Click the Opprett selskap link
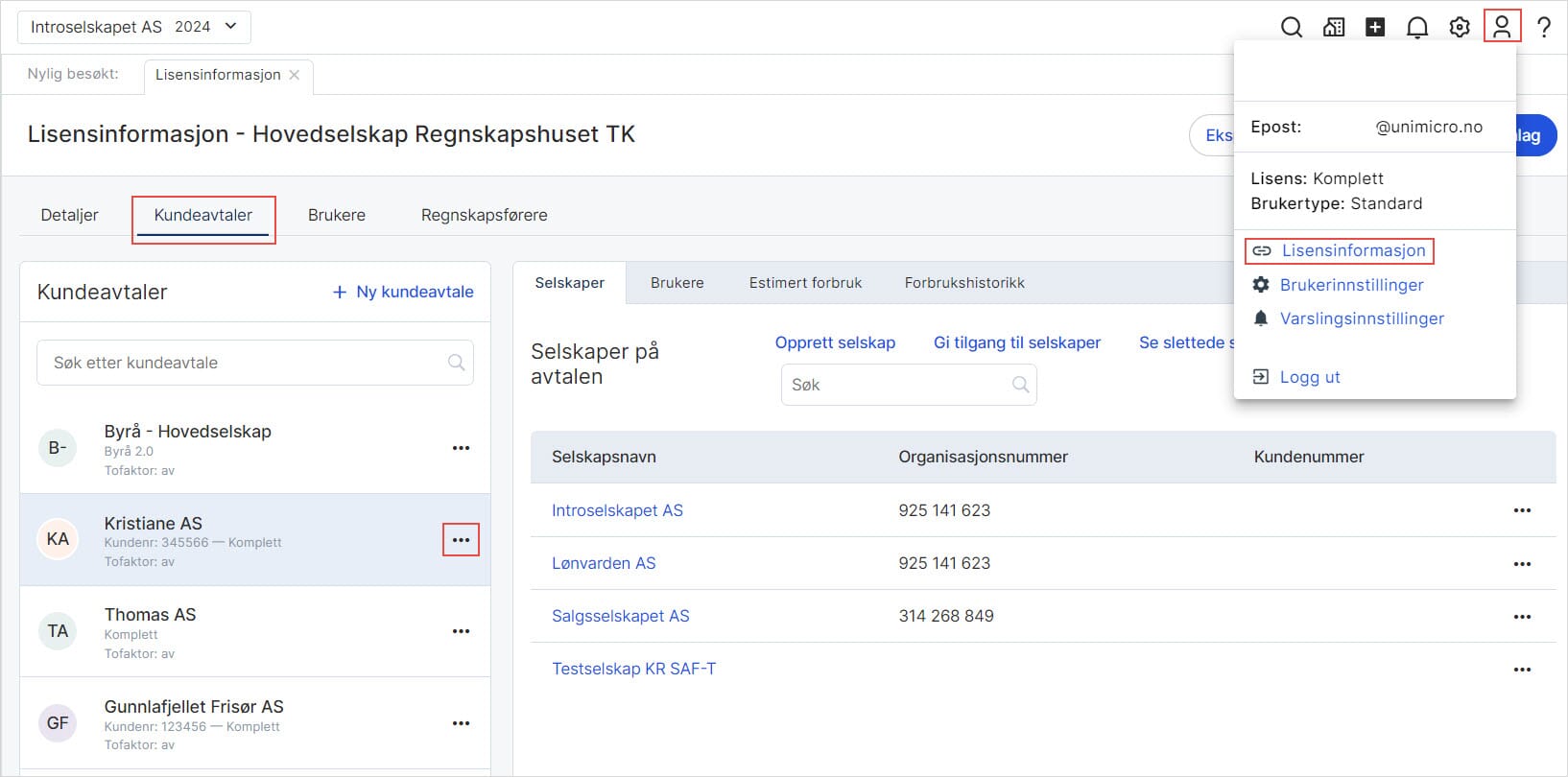Image resolution: width=1568 pixels, height=777 pixels. tap(835, 342)
